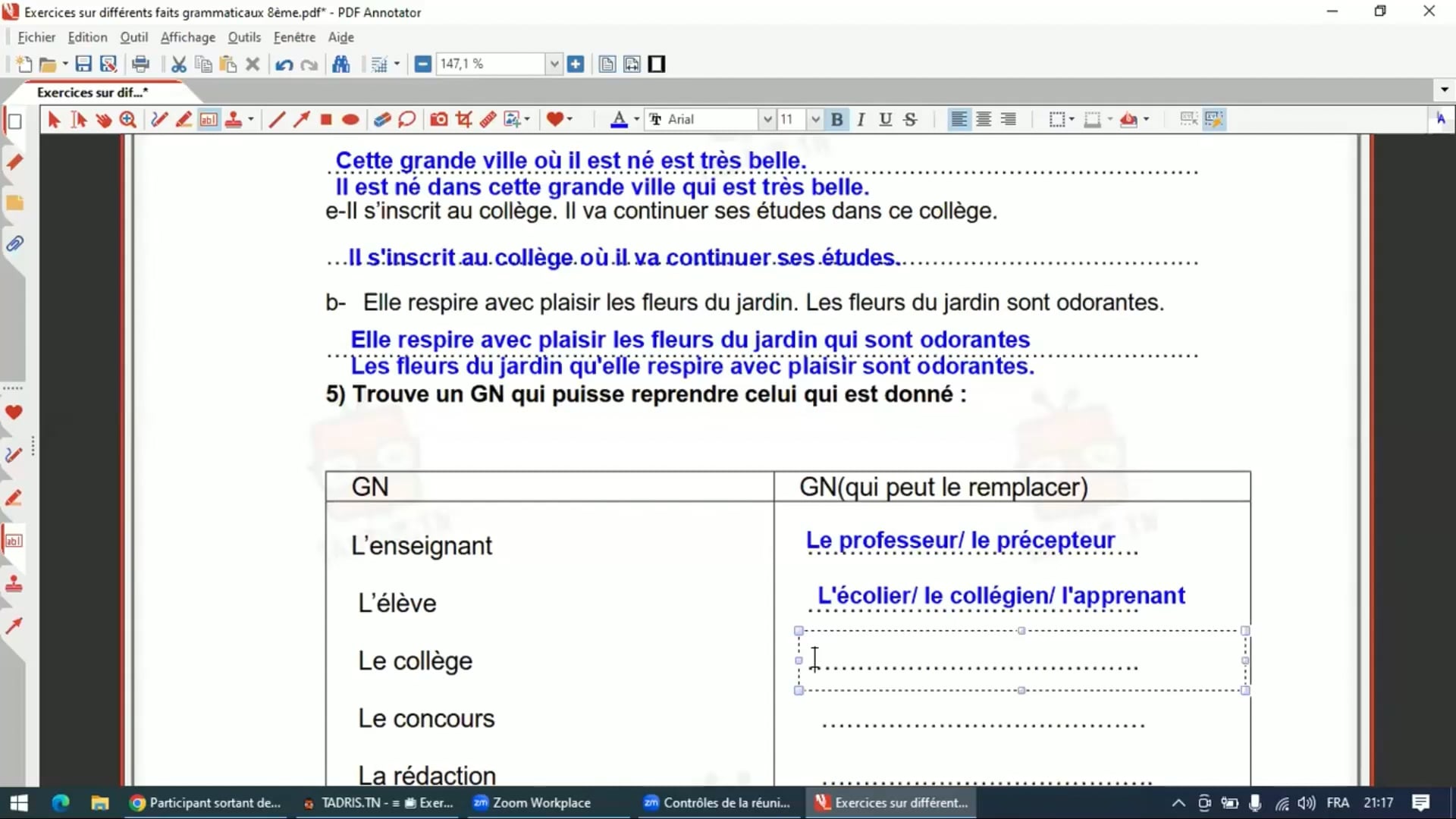Open the Arial font dropdown
The width and height of the screenshot is (1456, 819).
point(767,119)
